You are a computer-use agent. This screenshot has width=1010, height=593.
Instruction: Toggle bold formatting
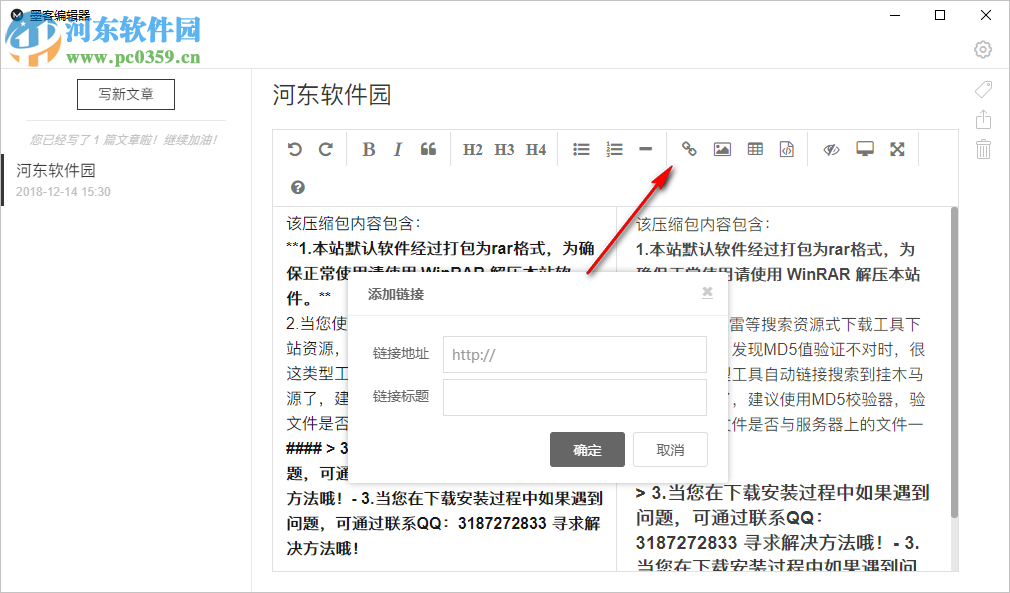pos(368,148)
